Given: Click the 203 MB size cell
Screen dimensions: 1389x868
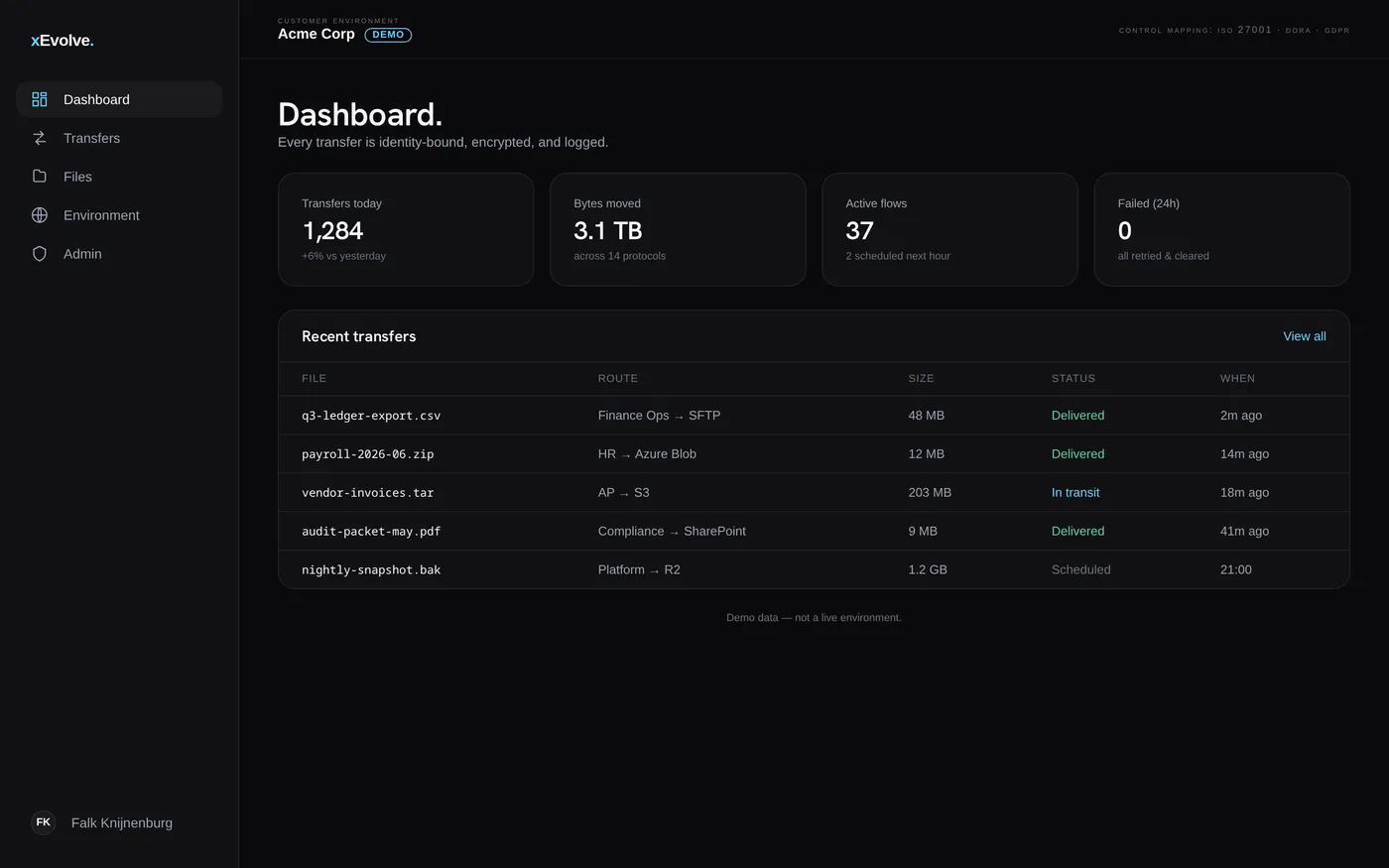Looking at the screenshot, I should [x=930, y=493].
